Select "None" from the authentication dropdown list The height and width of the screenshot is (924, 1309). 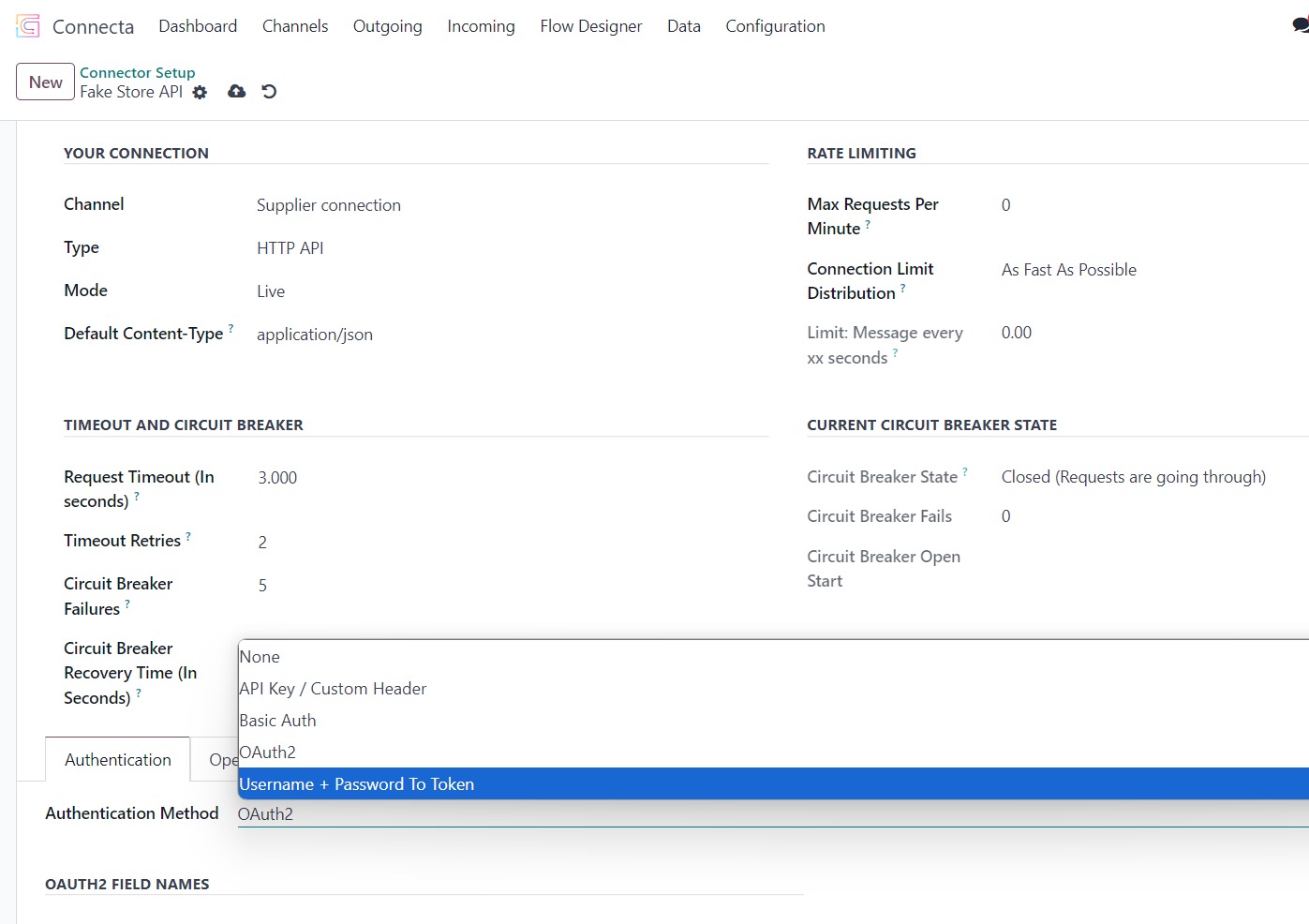[260, 657]
